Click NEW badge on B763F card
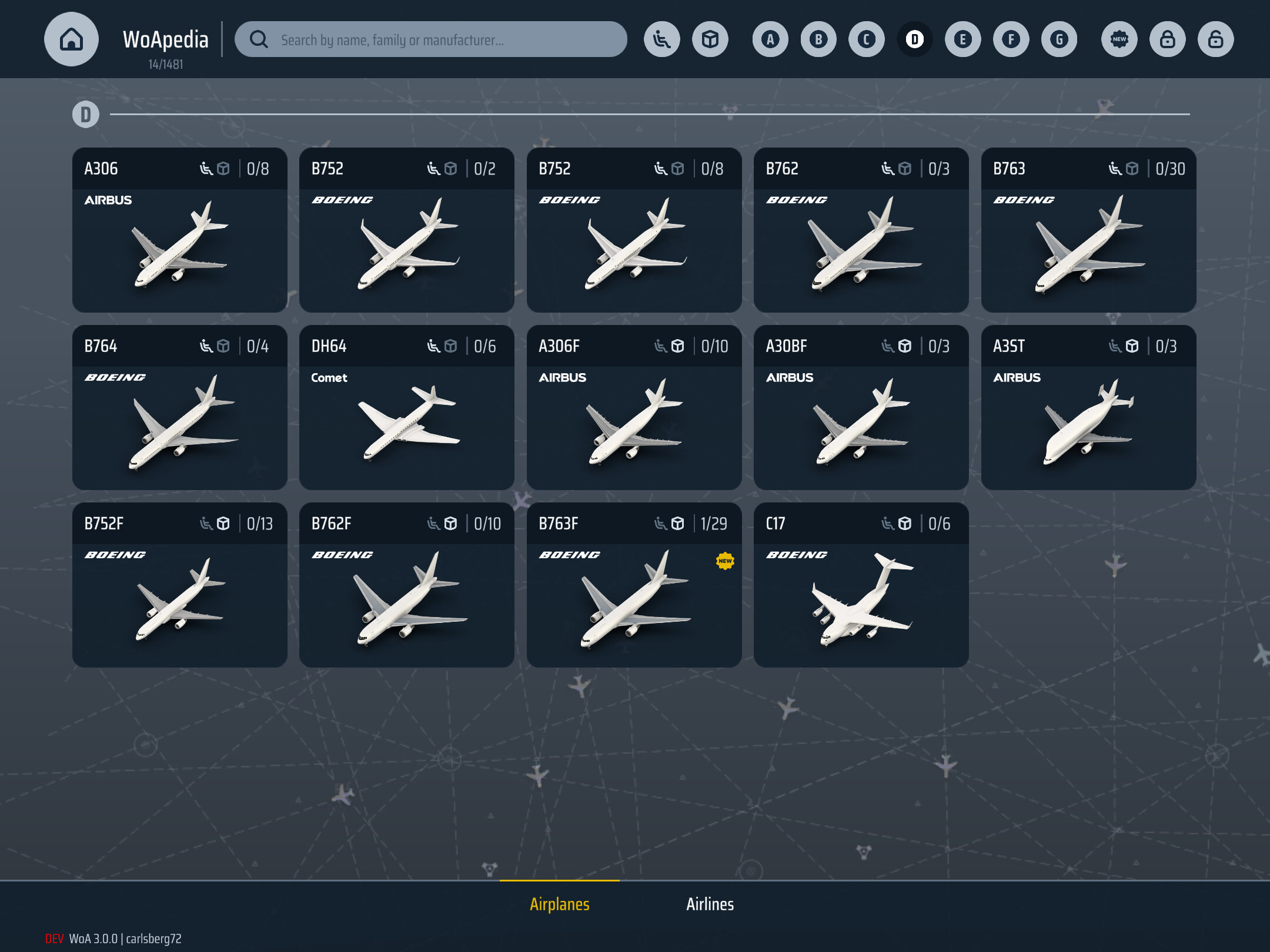This screenshot has height=952, width=1270. (725, 561)
